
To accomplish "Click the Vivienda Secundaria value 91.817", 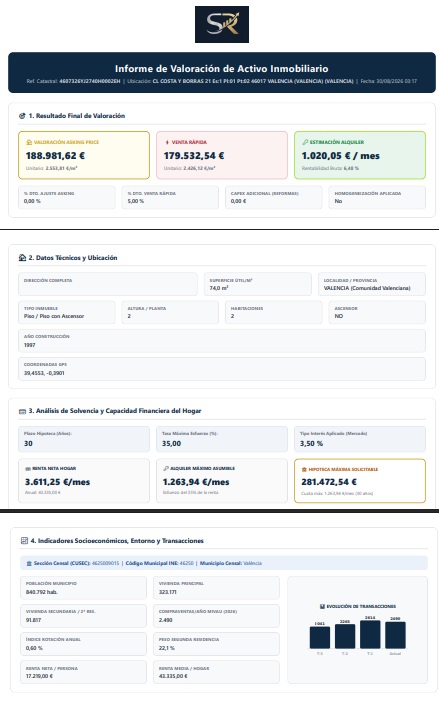I will point(34,620).
